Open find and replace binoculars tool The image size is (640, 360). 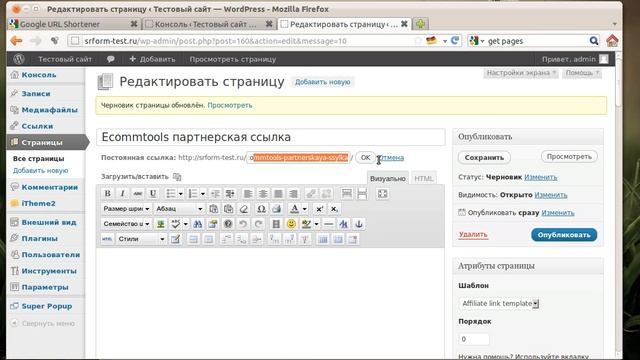click(x=198, y=224)
